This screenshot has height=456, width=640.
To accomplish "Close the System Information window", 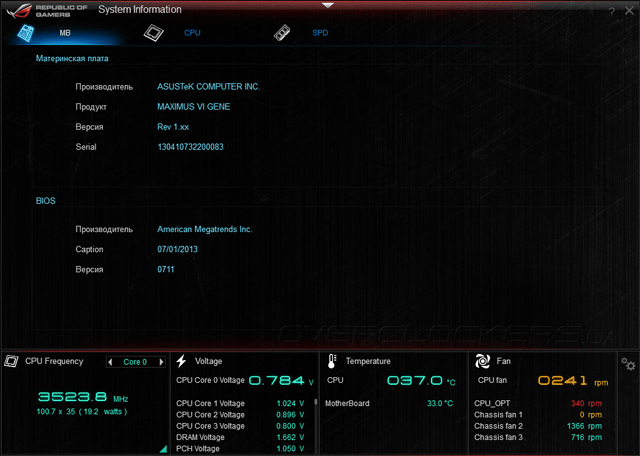I will point(629,11).
